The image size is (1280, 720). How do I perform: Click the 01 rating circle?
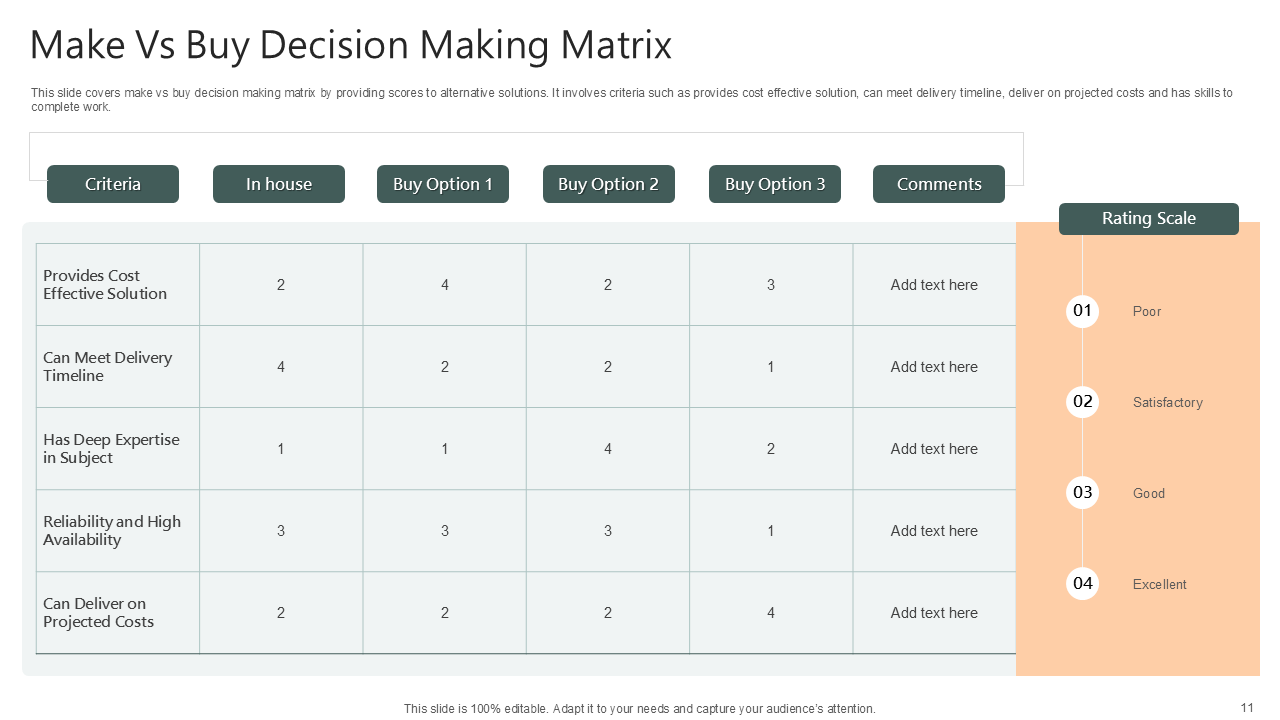click(1082, 311)
